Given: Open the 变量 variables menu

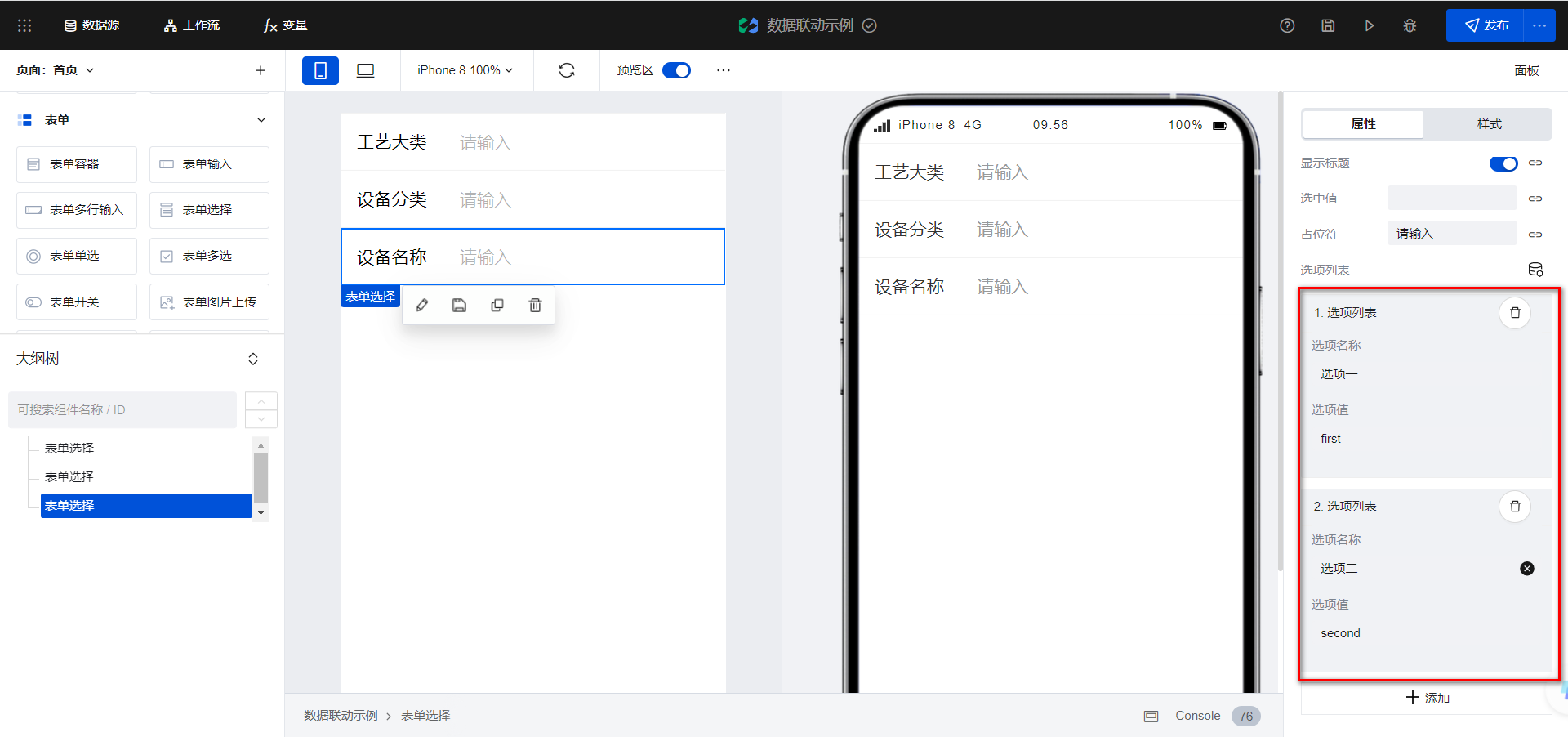Looking at the screenshot, I should click(285, 25).
